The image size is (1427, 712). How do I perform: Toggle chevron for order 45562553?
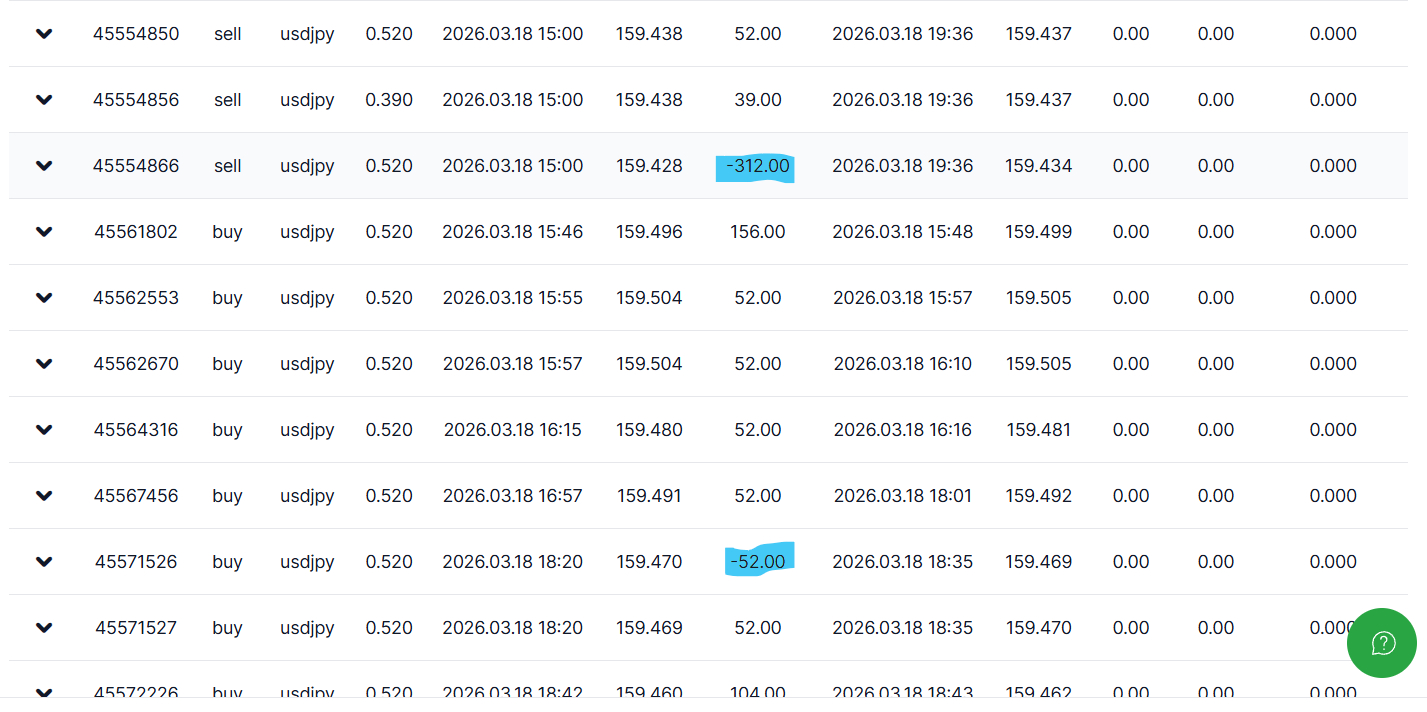coord(44,298)
